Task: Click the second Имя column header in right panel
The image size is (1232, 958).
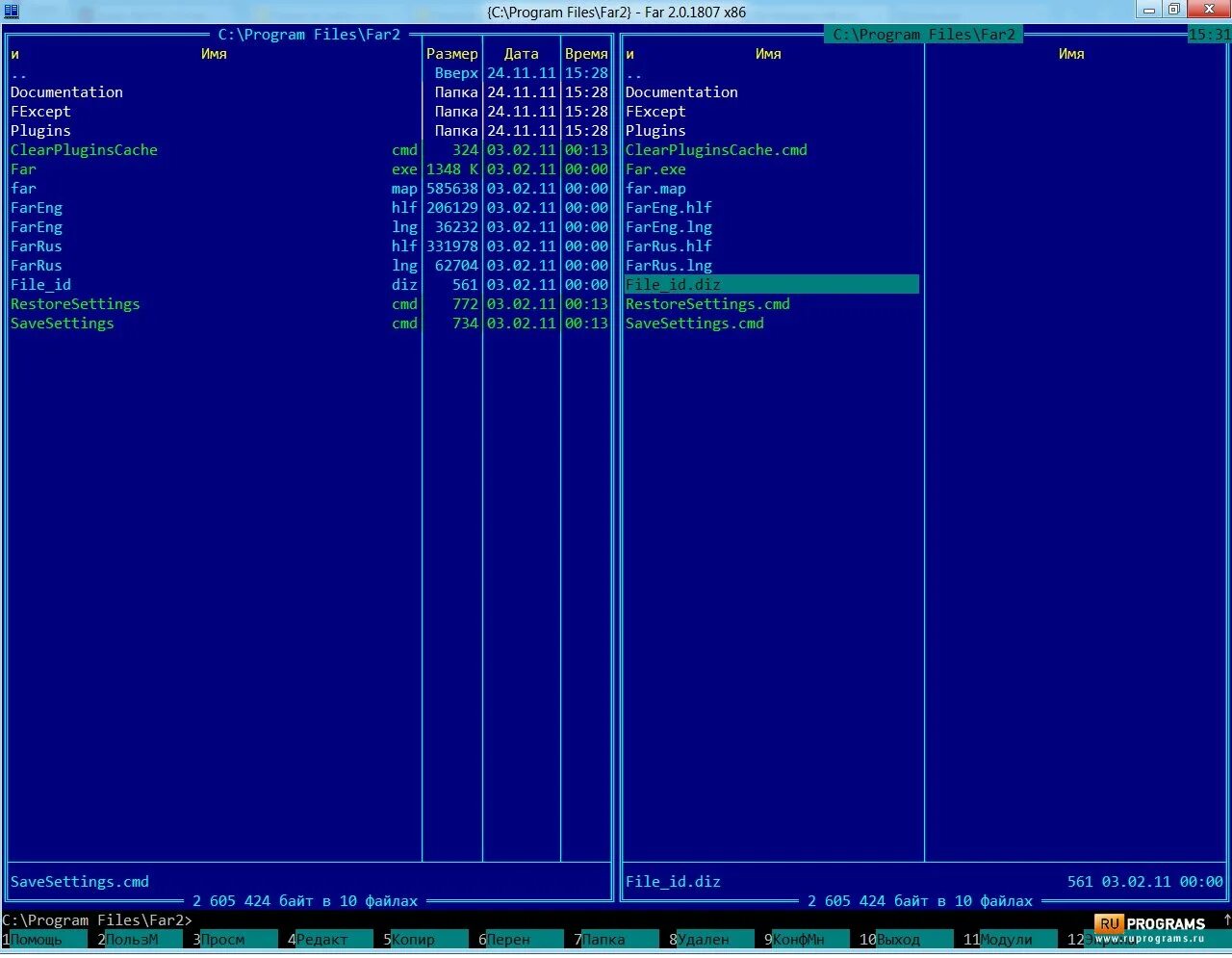Action: coord(1071,54)
